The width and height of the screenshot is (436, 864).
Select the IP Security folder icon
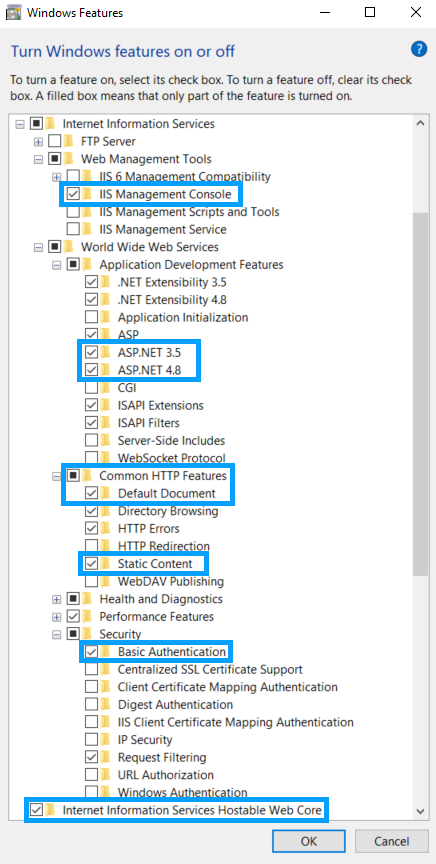105,740
